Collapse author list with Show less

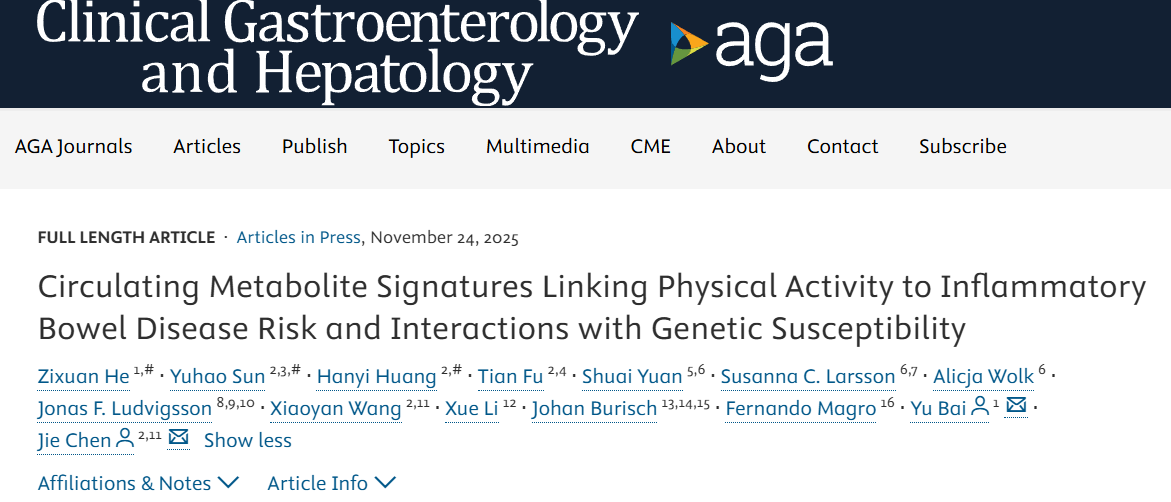click(x=247, y=440)
